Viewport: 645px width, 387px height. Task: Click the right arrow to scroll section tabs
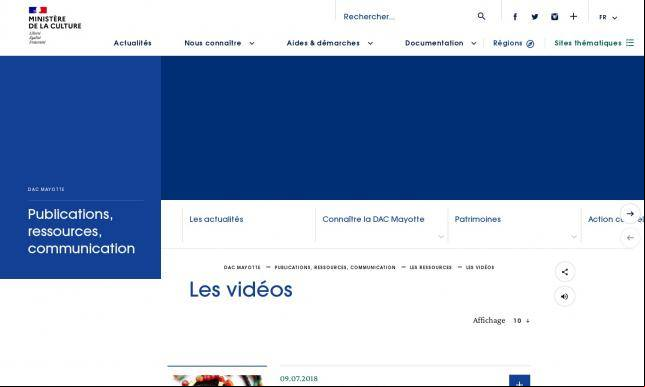pyautogui.click(x=630, y=213)
